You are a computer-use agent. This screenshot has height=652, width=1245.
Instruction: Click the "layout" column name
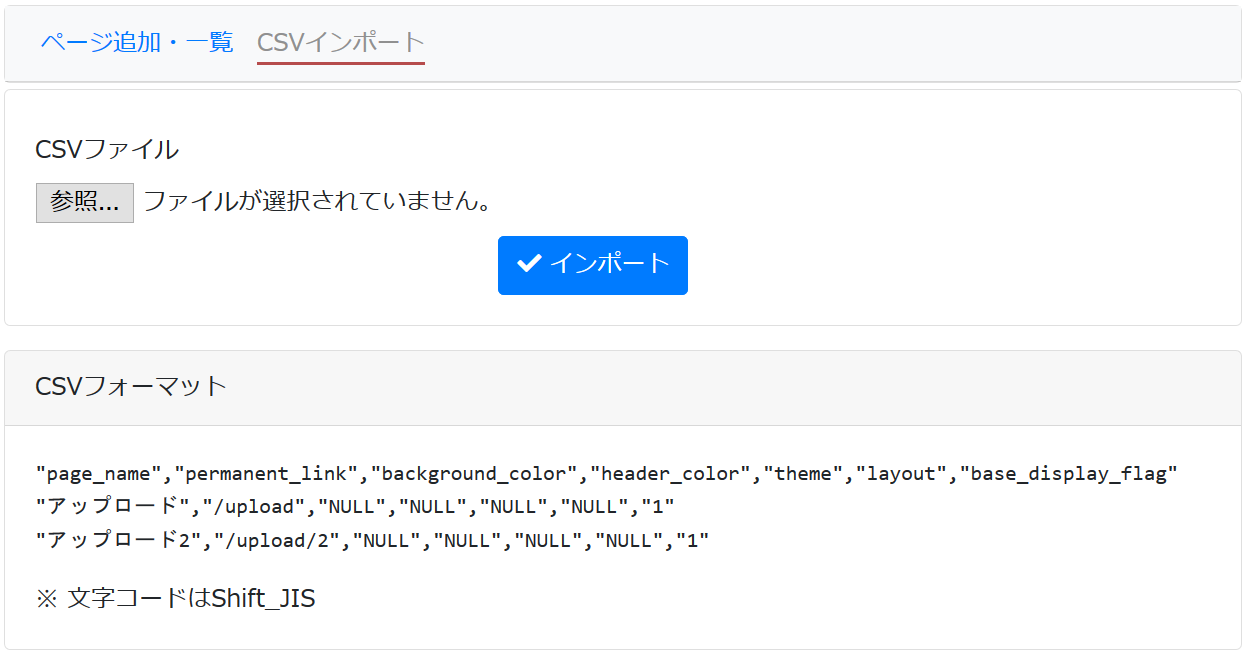pos(901,473)
